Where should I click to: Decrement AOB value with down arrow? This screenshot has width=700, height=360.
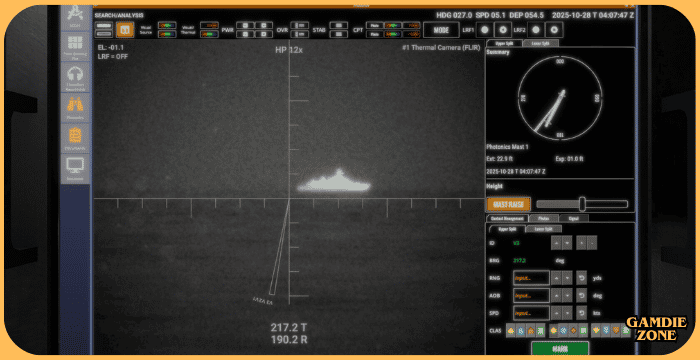pyautogui.click(x=567, y=295)
